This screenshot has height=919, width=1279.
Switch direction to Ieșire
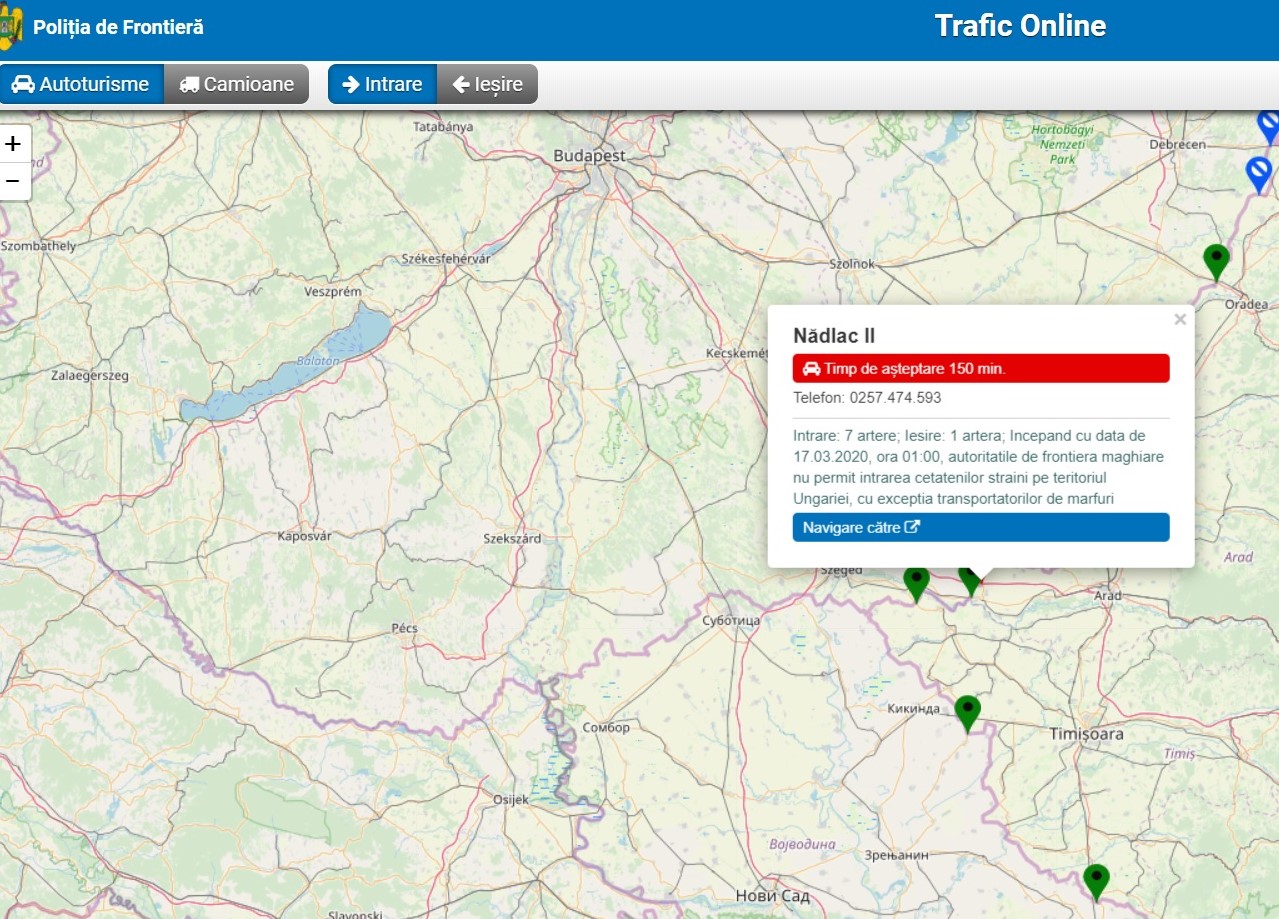click(487, 84)
